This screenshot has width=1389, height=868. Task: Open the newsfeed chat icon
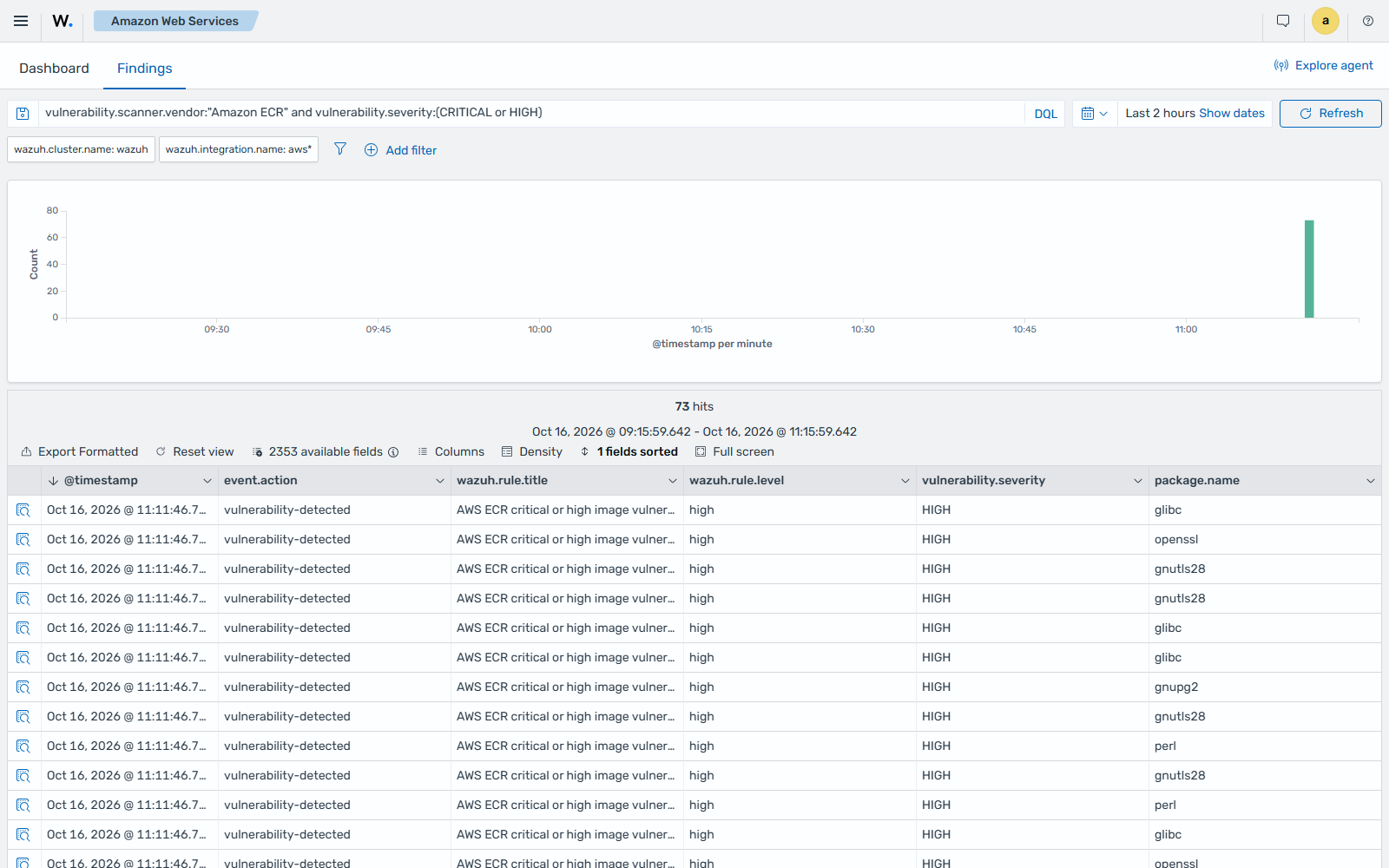click(x=1283, y=21)
